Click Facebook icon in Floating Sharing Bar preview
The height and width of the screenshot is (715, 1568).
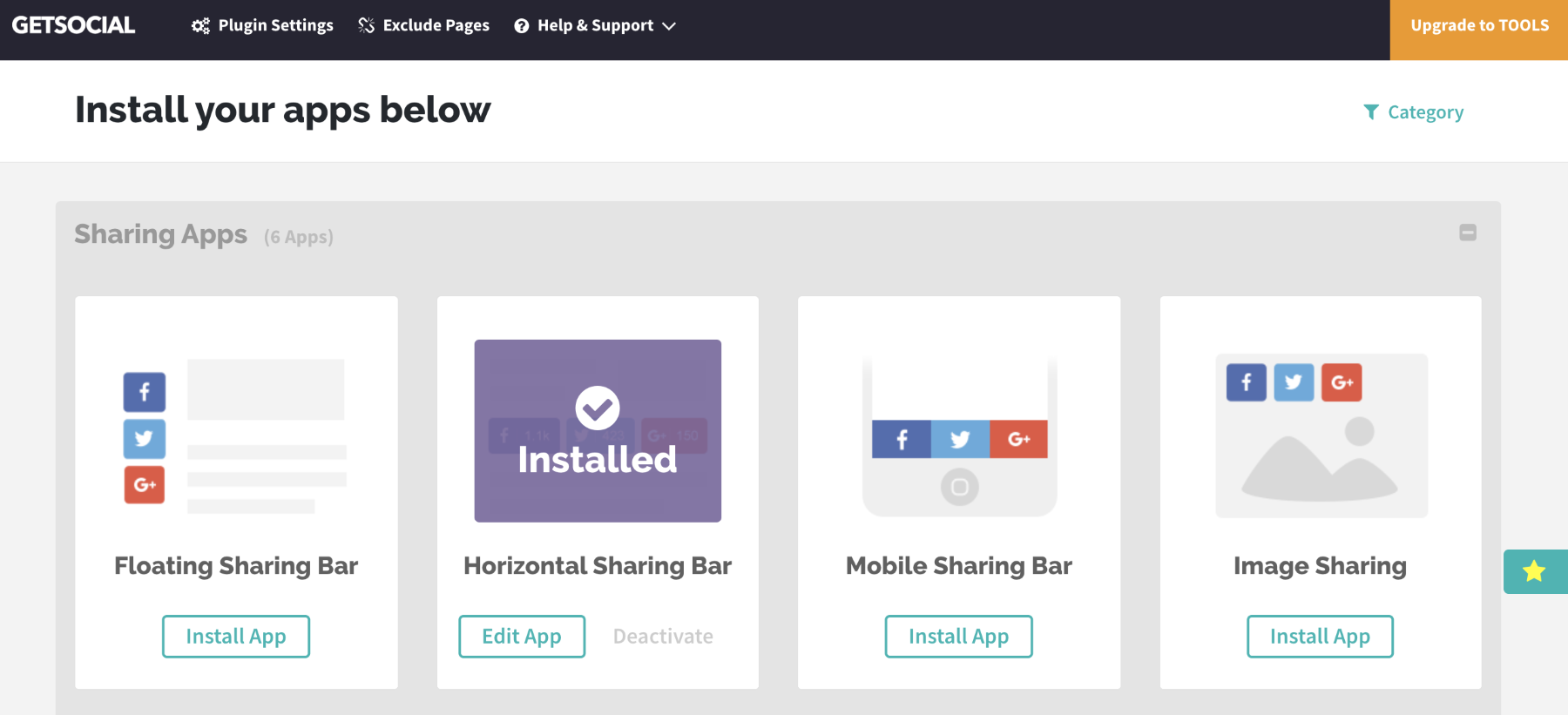pos(145,392)
